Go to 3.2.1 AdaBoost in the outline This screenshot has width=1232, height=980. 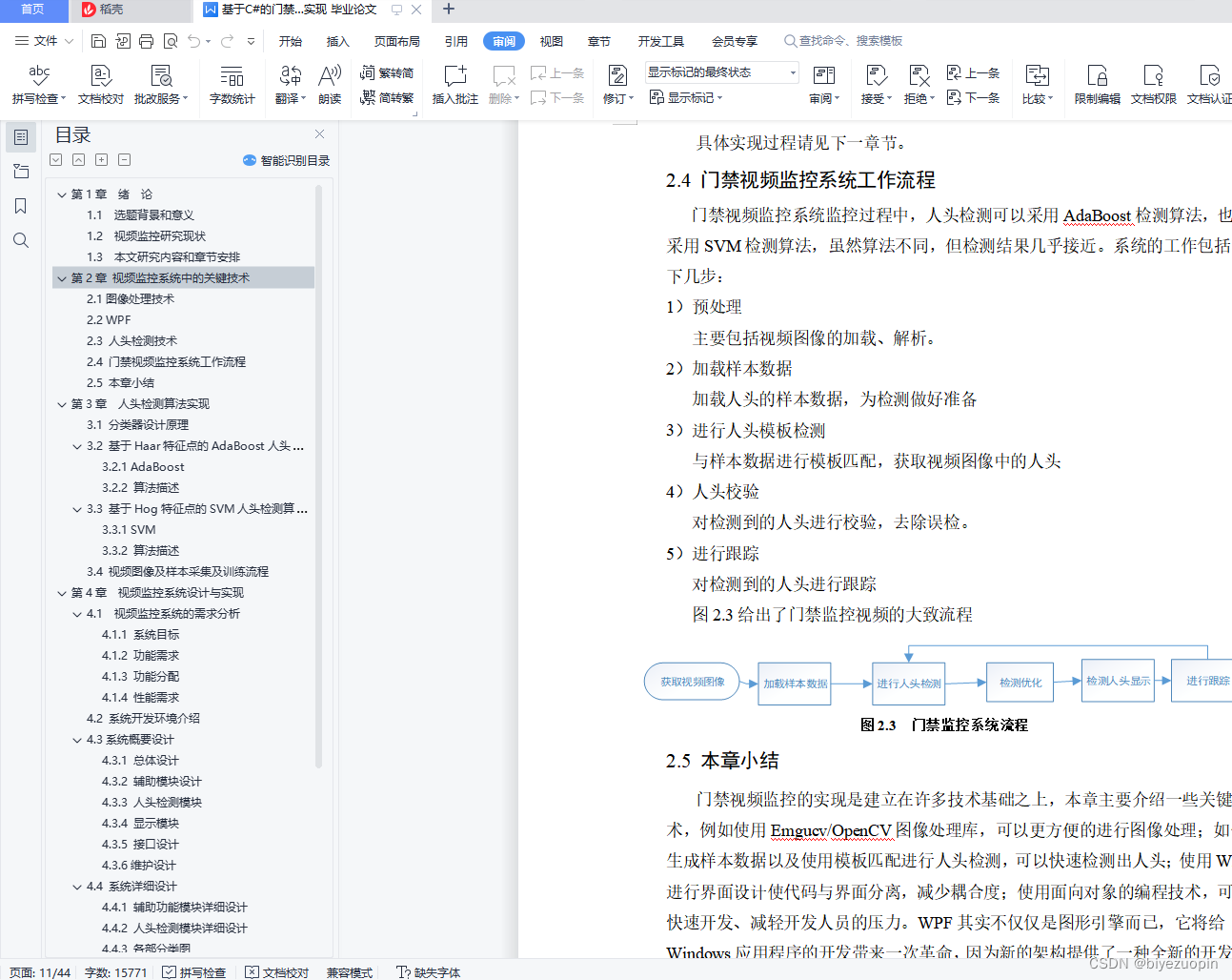click(143, 467)
